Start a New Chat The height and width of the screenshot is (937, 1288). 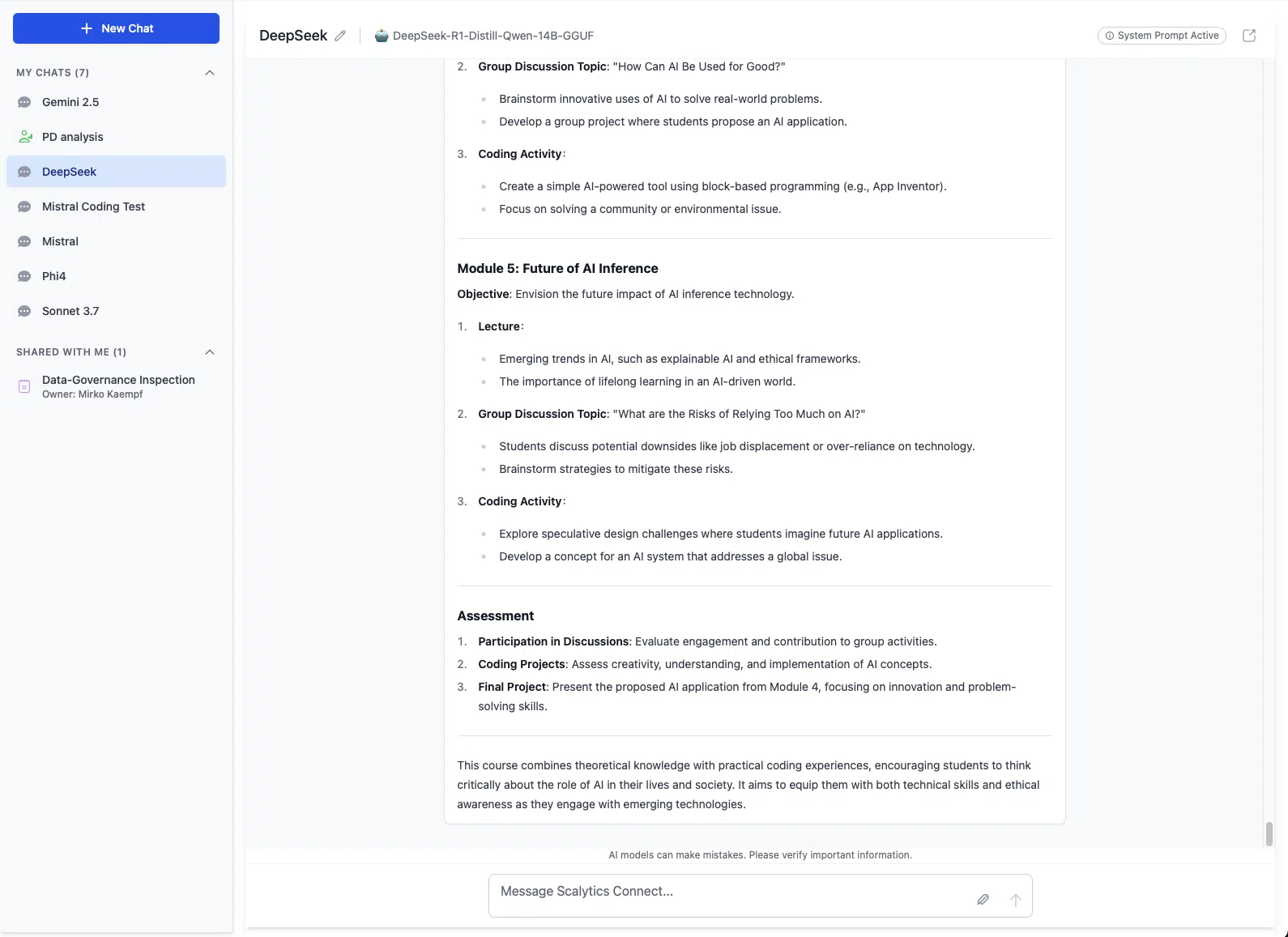(x=116, y=28)
